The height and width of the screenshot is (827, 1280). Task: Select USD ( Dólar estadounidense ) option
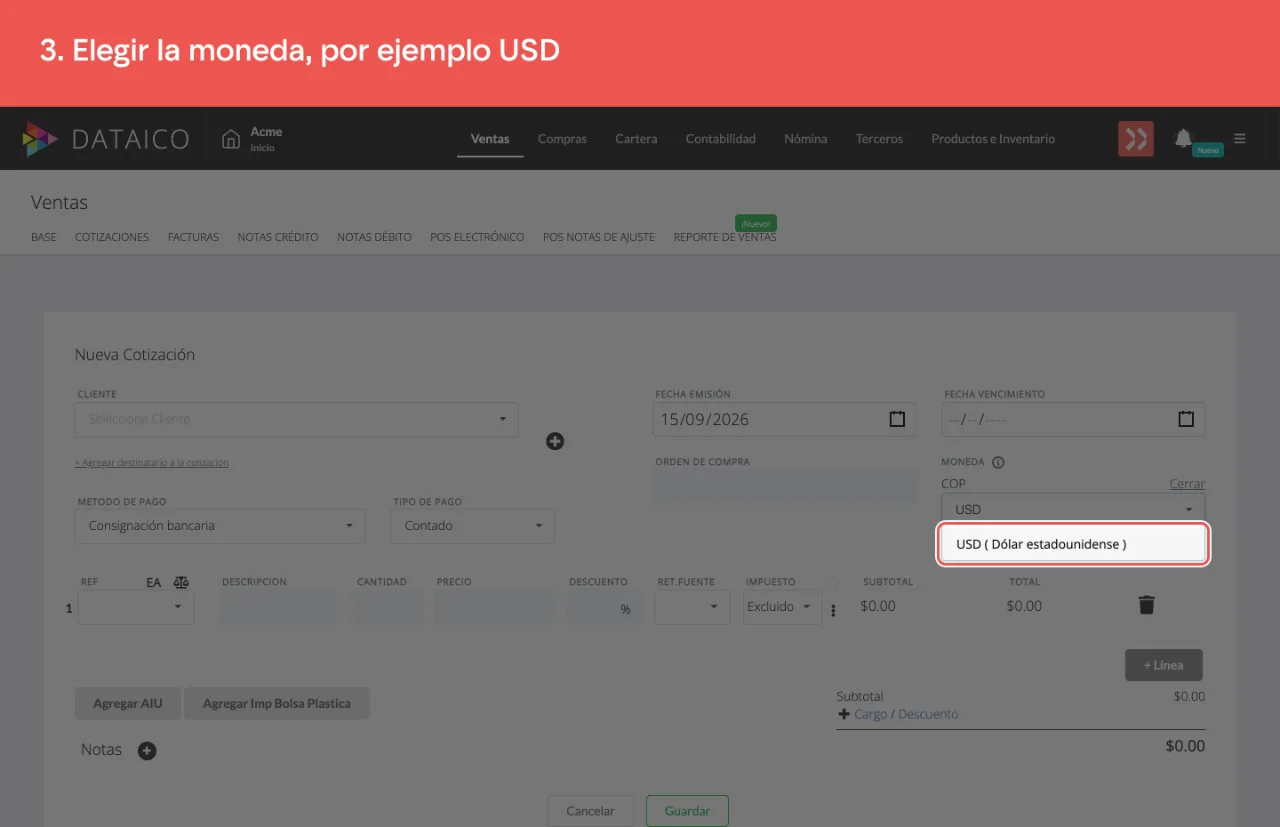pyautogui.click(x=1073, y=544)
